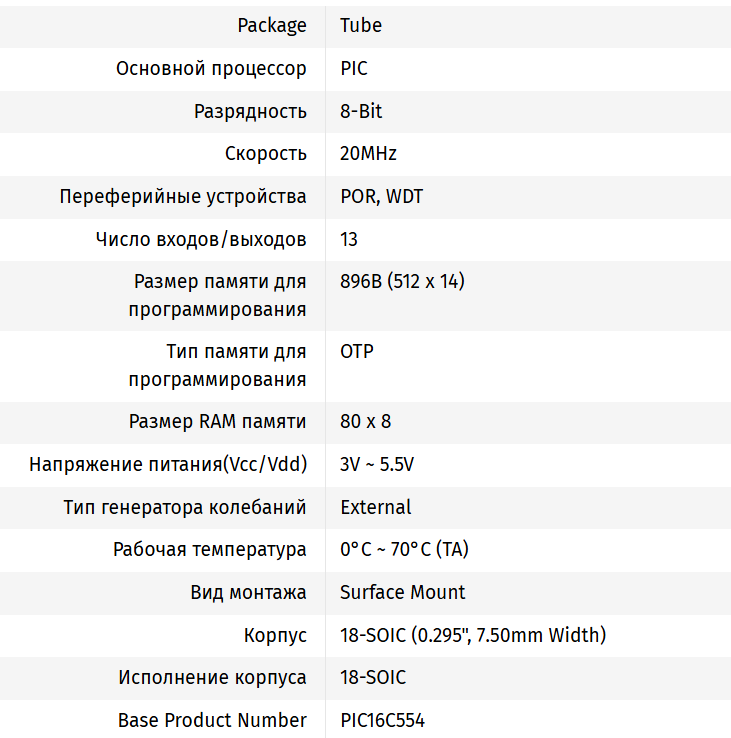Click the "Переферийные устройства" label

183,196
